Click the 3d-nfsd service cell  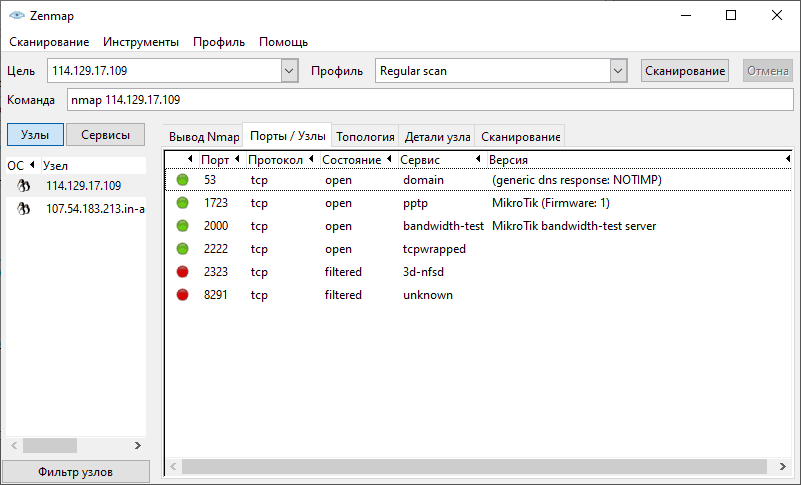tap(423, 272)
